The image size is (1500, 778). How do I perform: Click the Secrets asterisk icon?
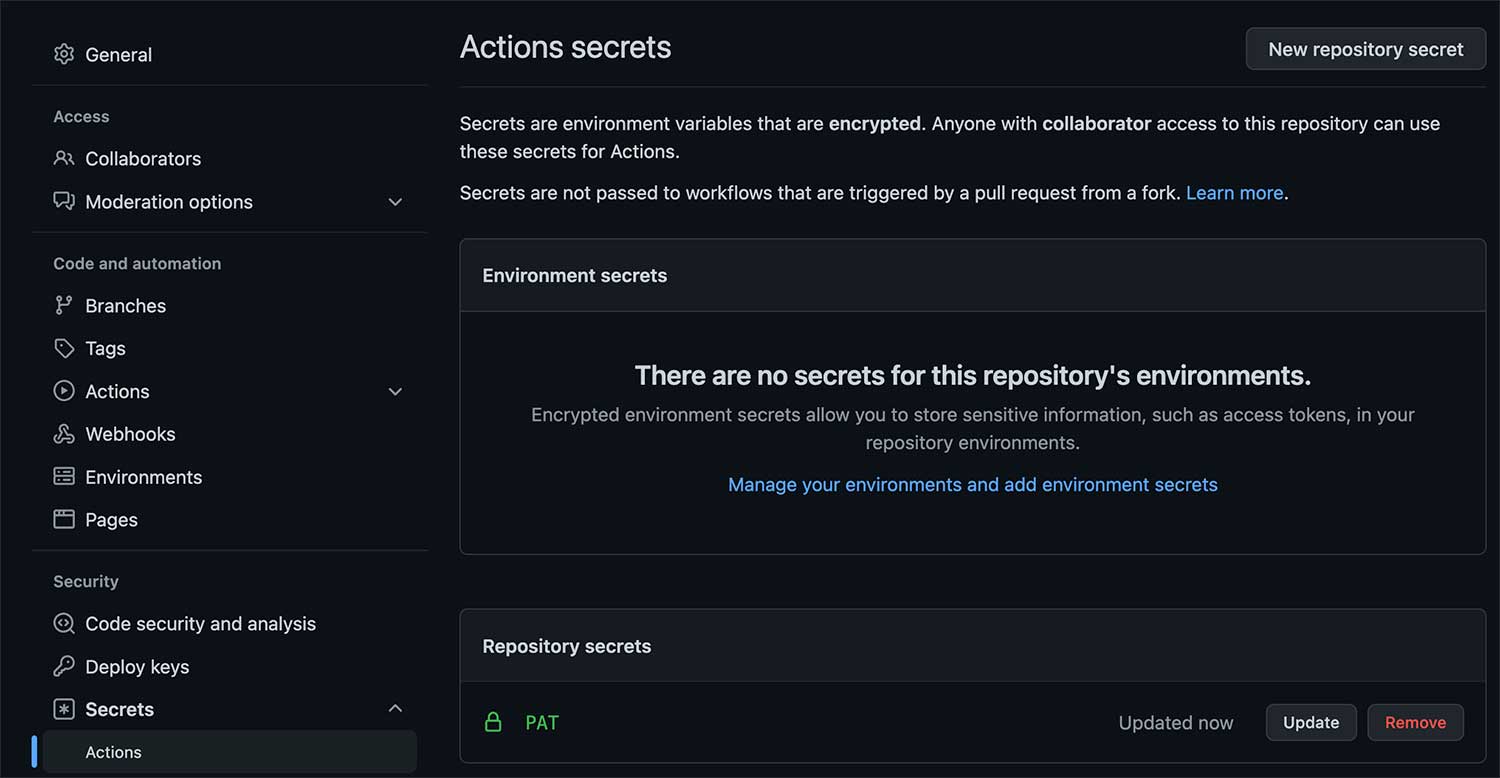tap(64, 709)
